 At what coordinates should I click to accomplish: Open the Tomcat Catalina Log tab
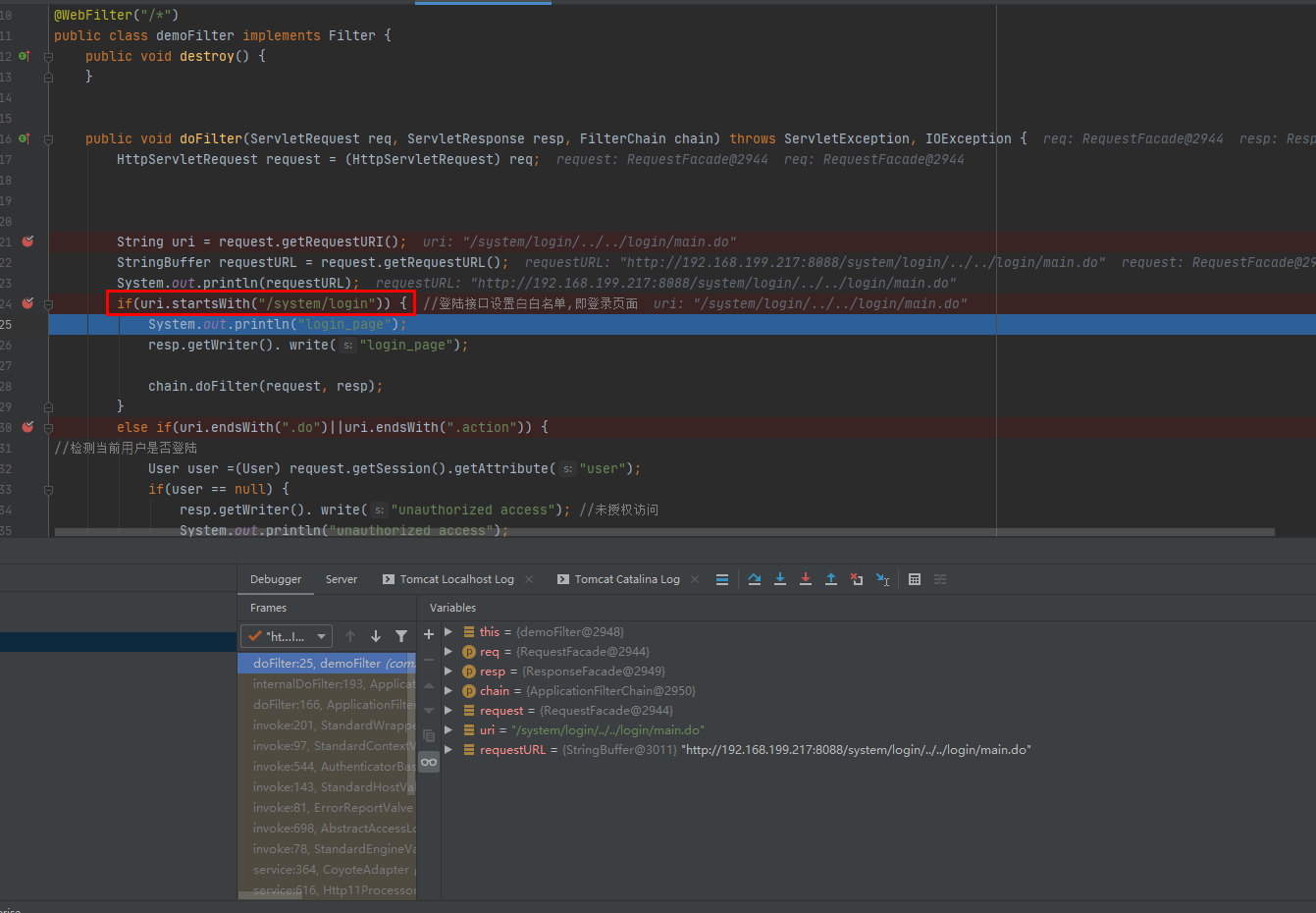click(625, 579)
